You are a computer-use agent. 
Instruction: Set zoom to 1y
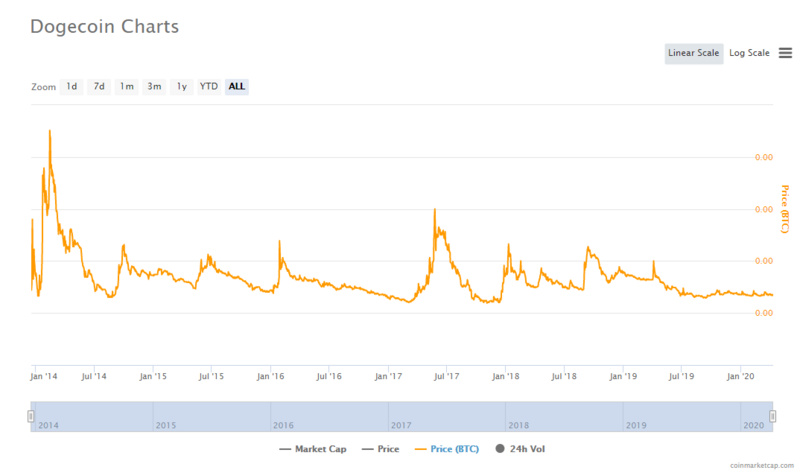(x=182, y=87)
